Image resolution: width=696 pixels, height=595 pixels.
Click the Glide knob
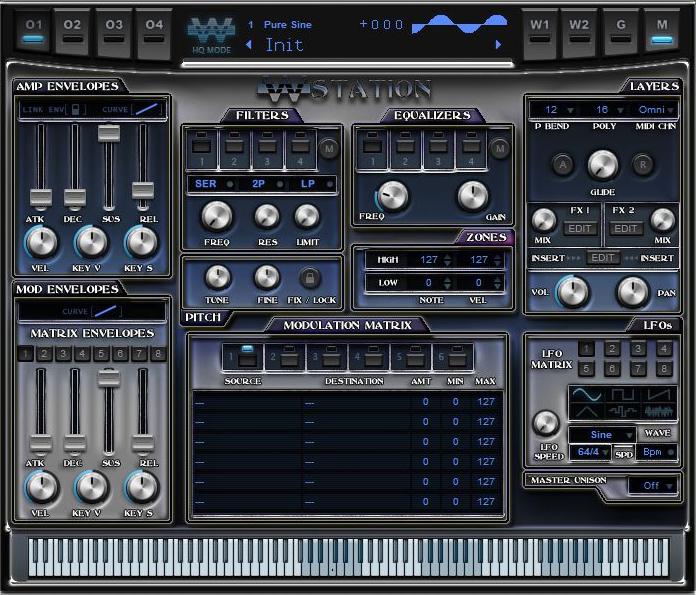pos(603,165)
